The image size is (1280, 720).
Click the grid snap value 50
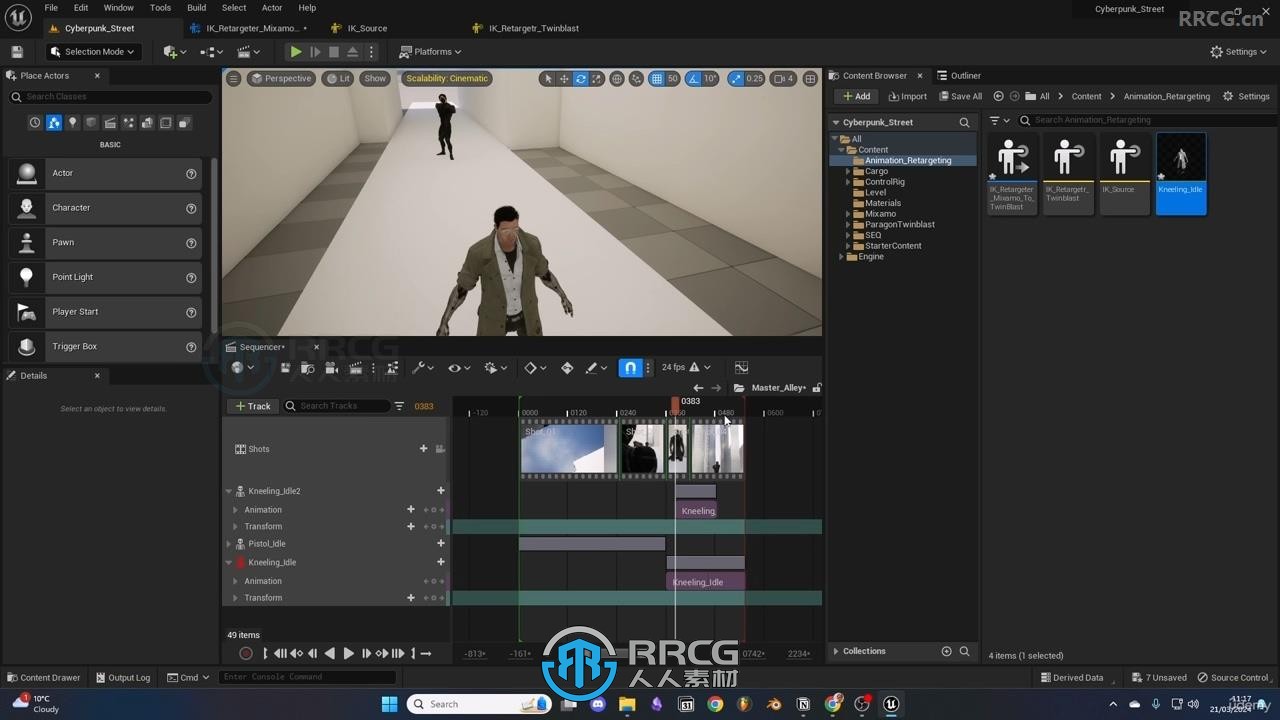(673, 79)
